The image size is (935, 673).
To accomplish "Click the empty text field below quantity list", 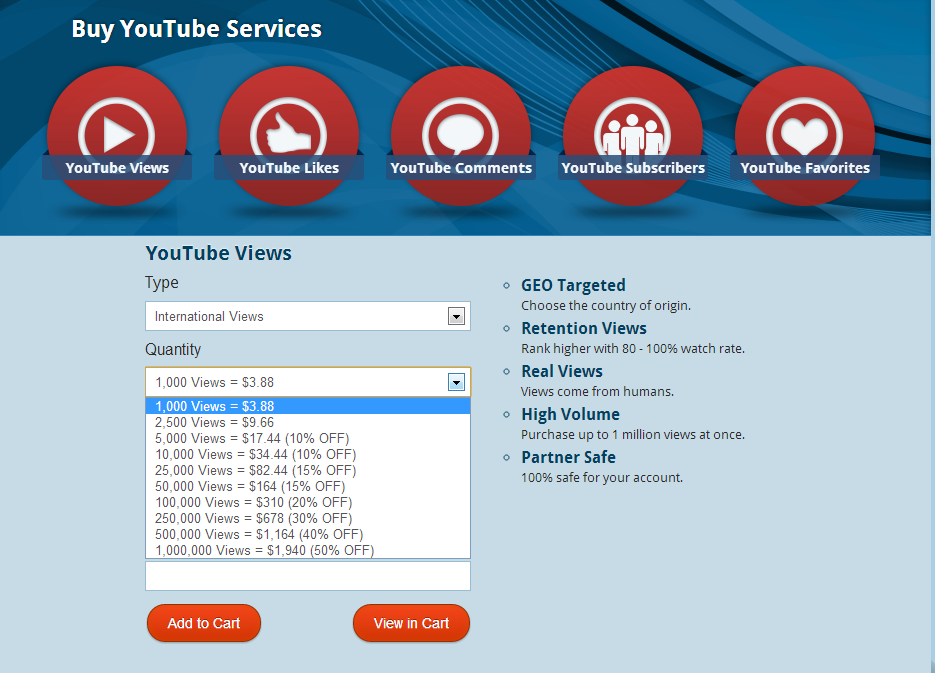I will 308,576.
